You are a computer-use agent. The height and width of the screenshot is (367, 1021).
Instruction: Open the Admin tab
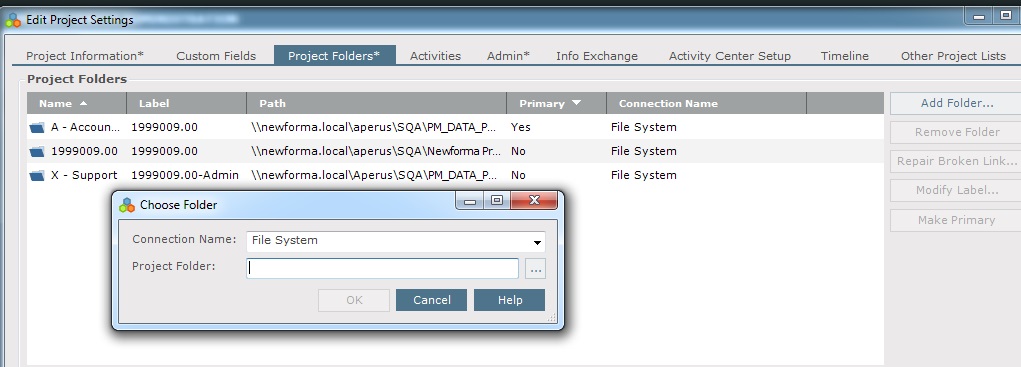[x=509, y=56]
